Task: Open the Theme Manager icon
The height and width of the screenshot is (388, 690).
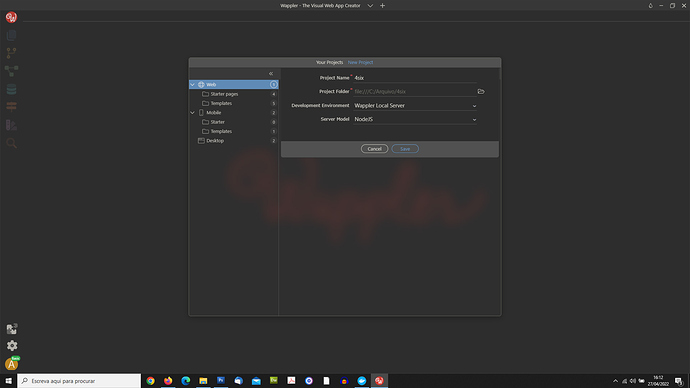Action: 11,125
